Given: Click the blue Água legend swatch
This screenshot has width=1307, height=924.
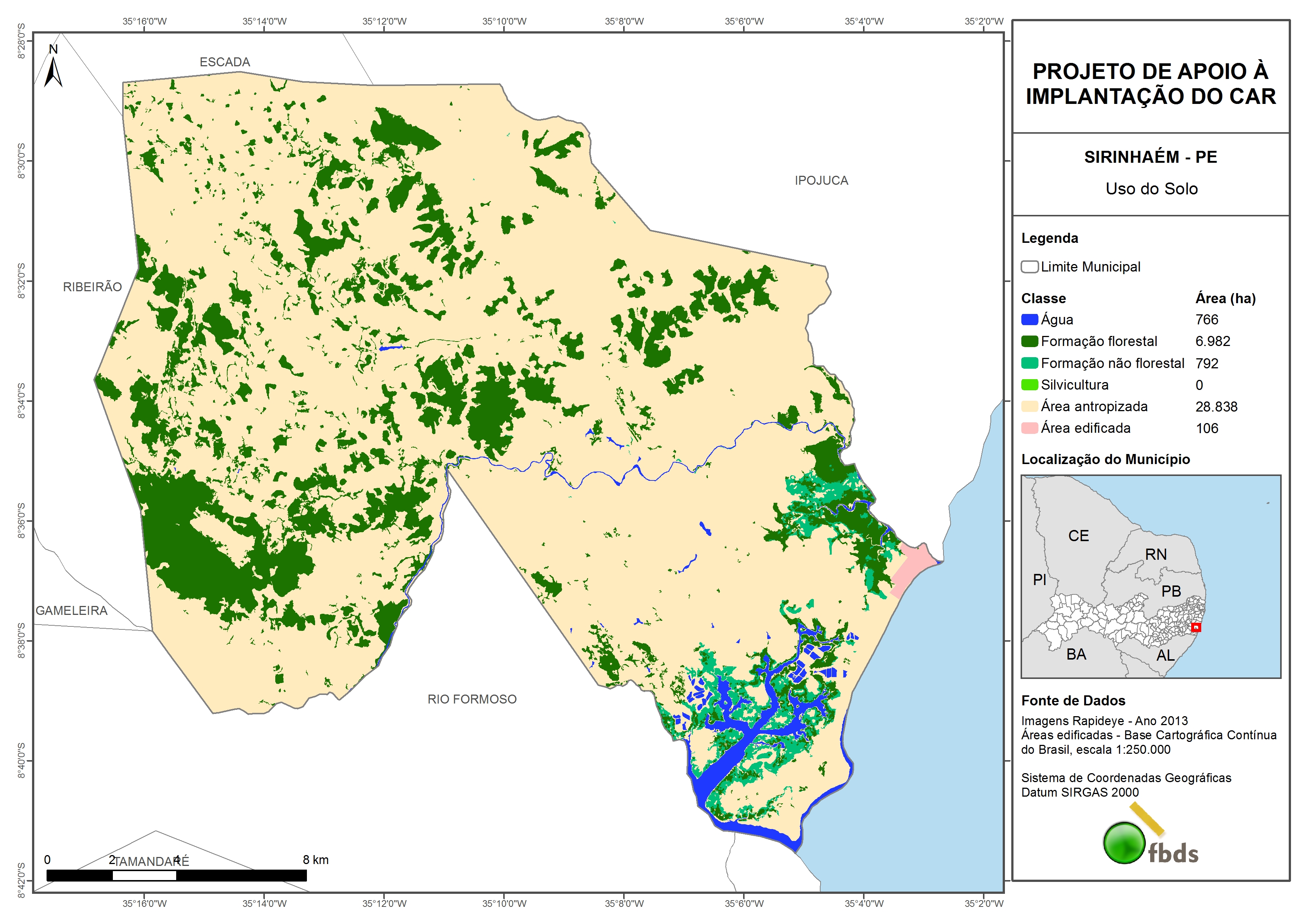Looking at the screenshot, I should tap(1029, 320).
